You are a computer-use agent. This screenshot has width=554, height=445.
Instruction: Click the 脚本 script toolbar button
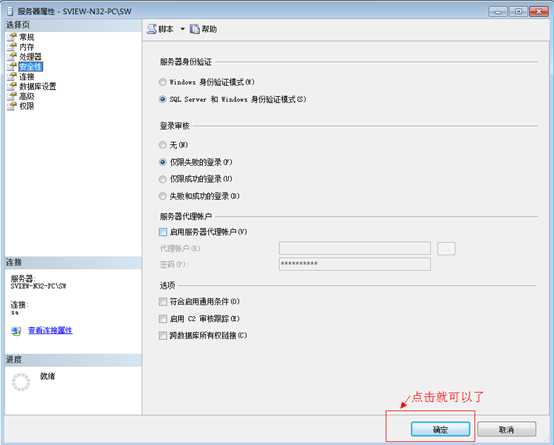(x=161, y=29)
